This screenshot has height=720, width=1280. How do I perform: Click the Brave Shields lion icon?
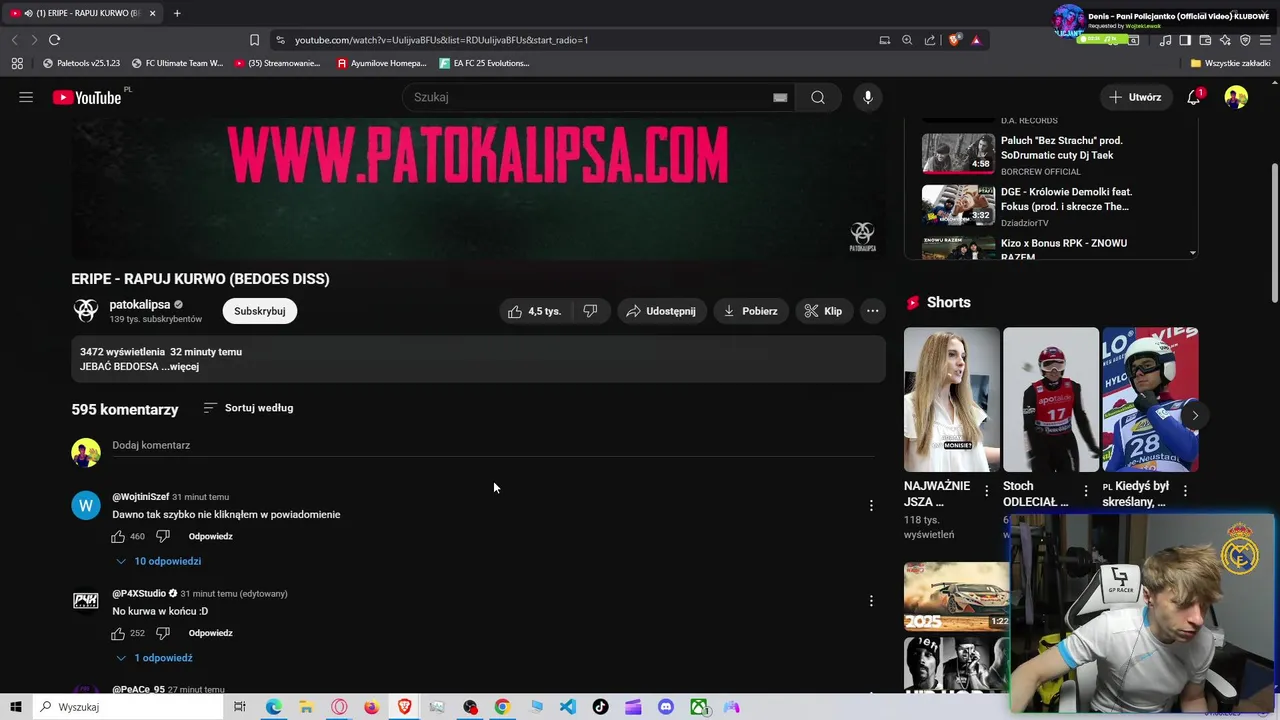click(x=954, y=40)
